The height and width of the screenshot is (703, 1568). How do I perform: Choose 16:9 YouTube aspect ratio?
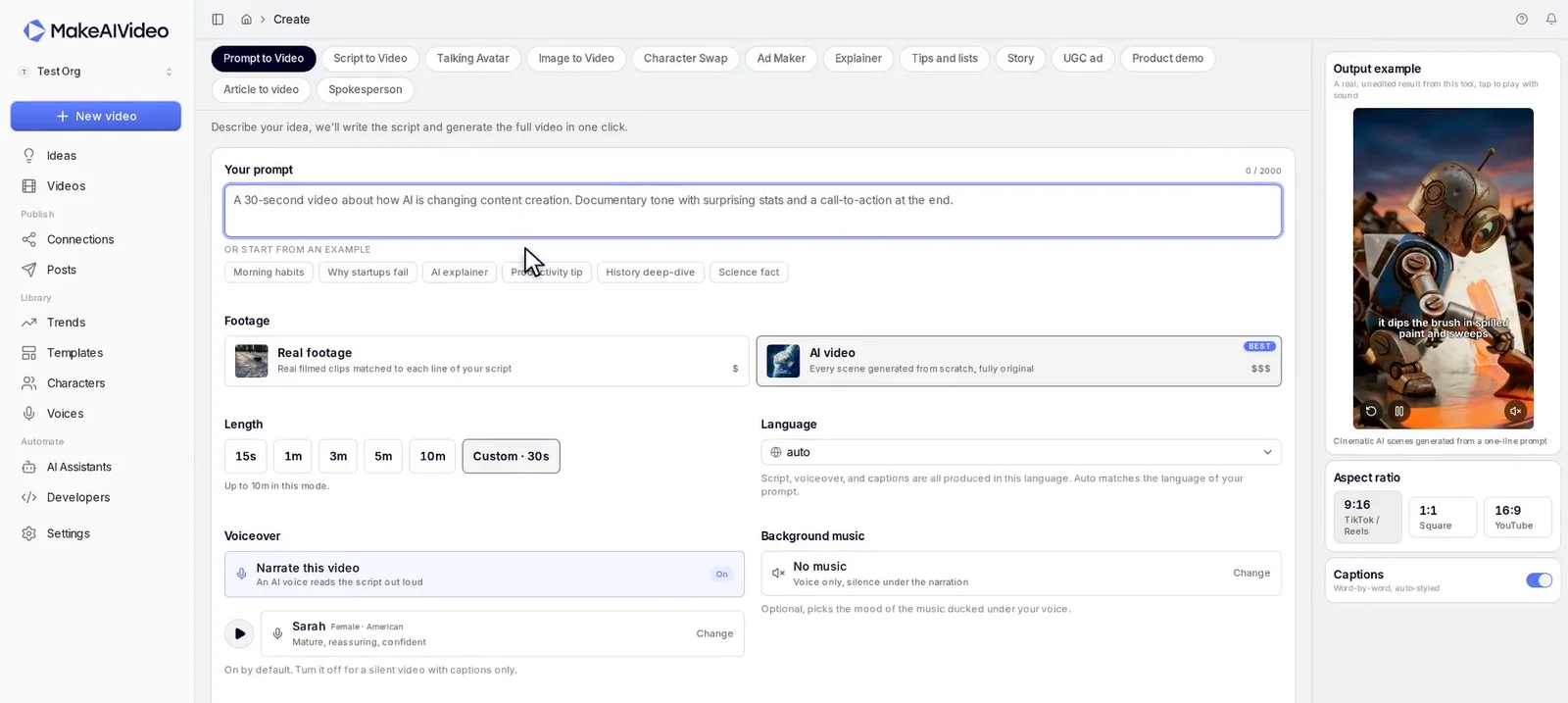(1518, 517)
